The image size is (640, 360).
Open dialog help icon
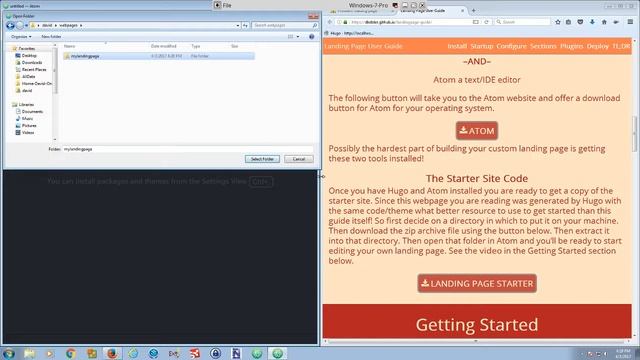coord(311,37)
